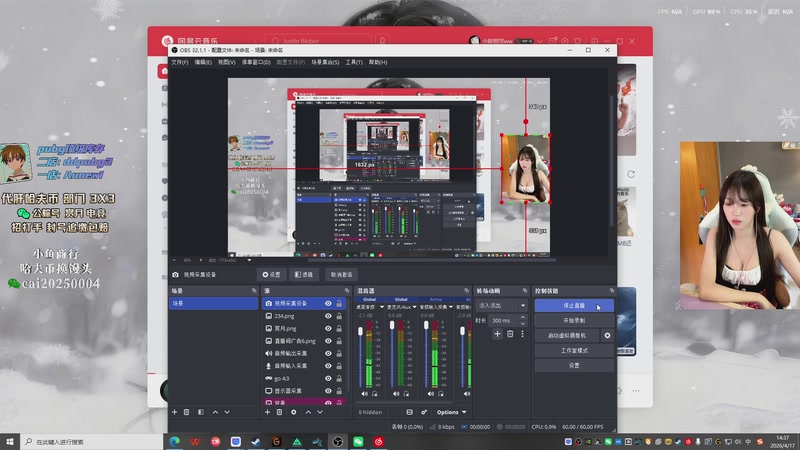
Task: Toggle visibility of display capture source
Action: coord(328,391)
